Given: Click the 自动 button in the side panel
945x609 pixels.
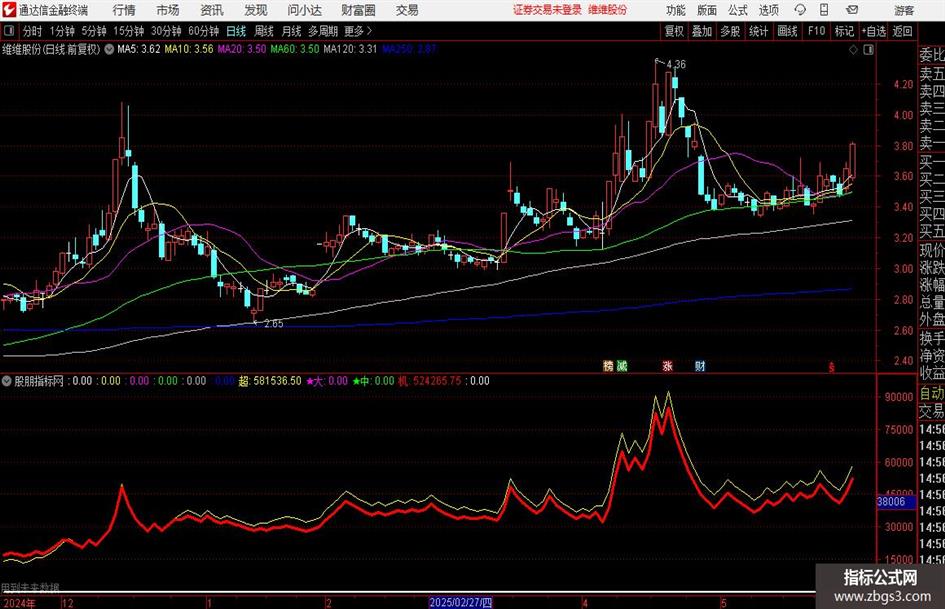Looking at the screenshot, I should click(932, 393).
